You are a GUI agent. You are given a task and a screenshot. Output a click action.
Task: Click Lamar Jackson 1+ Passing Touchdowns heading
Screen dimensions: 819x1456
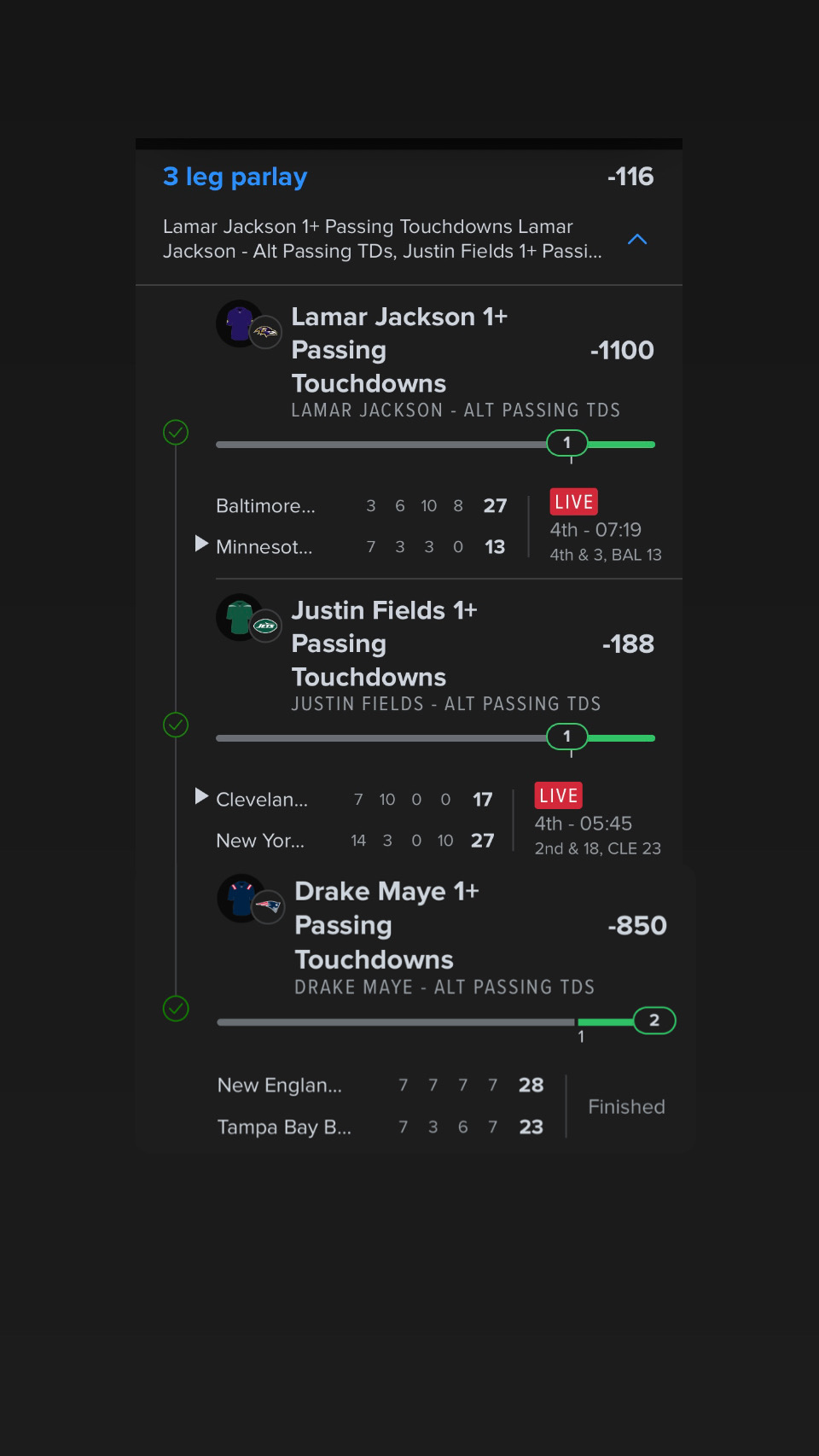click(399, 350)
